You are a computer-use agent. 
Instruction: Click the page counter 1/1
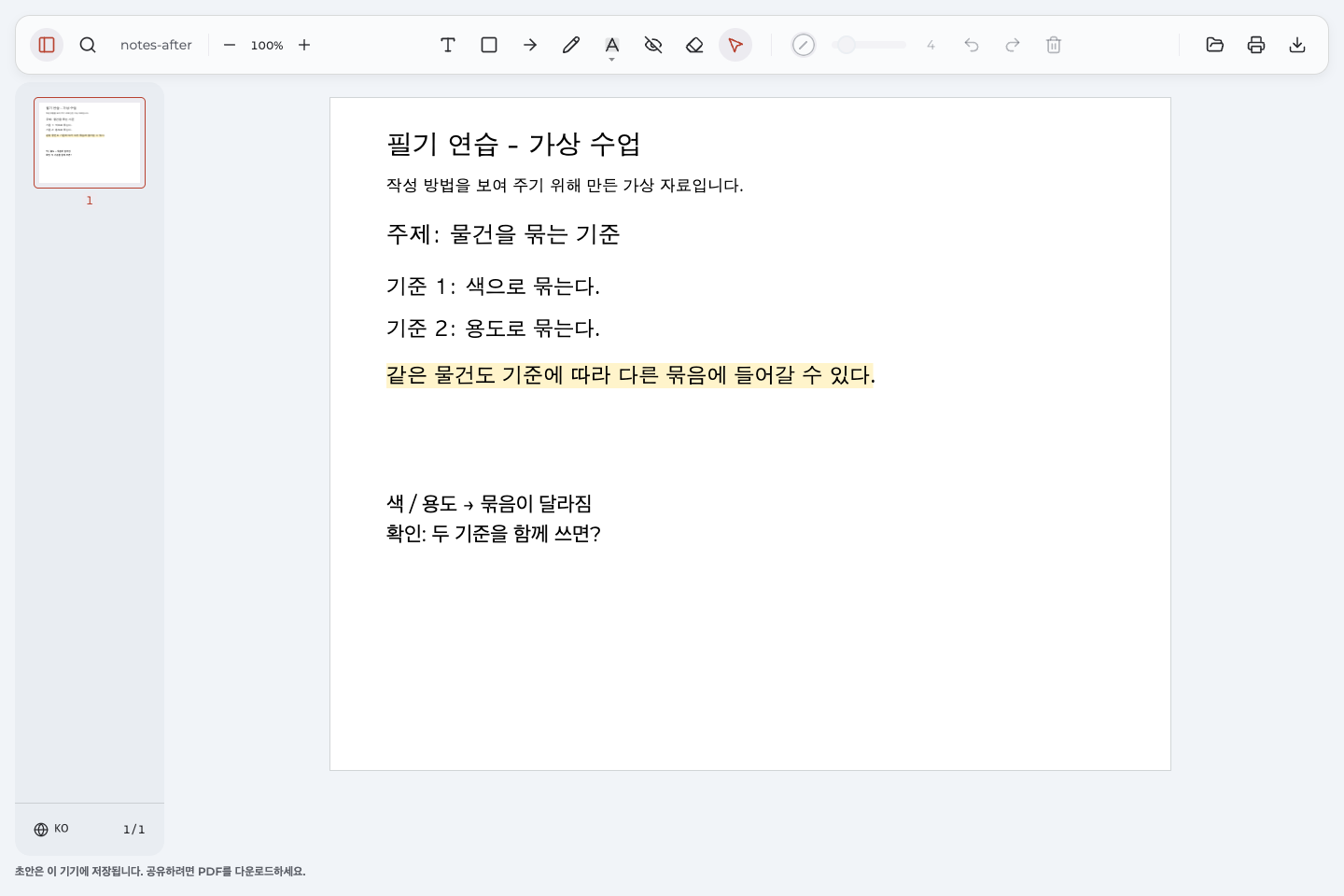(x=134, y=829)
